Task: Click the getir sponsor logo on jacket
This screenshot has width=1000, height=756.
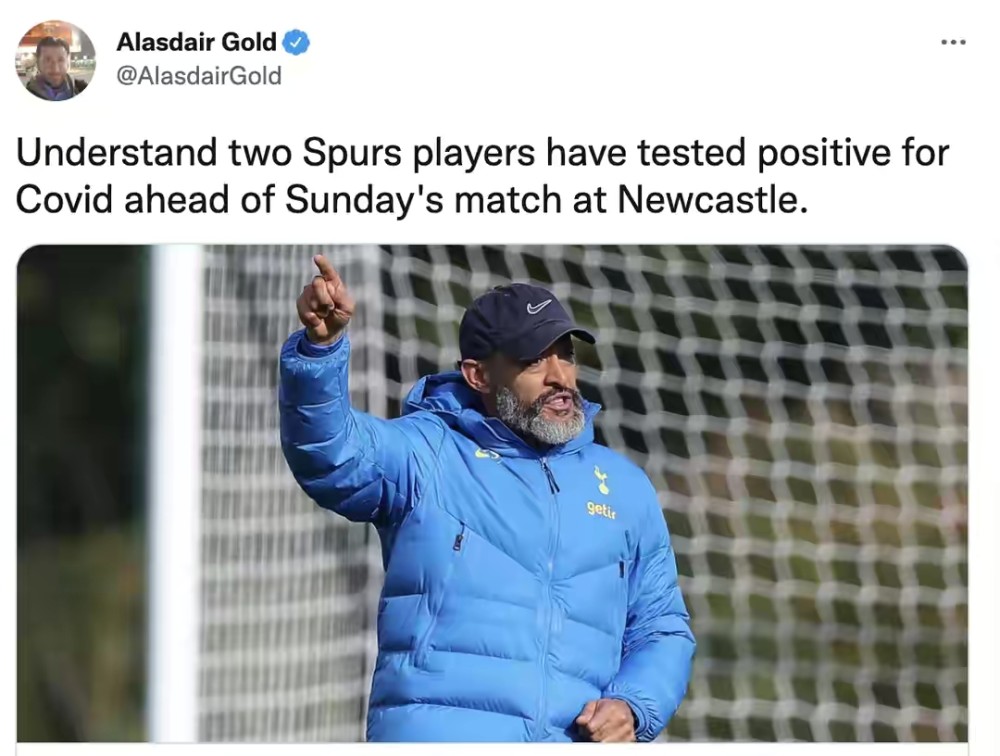Action: [601, 510]
